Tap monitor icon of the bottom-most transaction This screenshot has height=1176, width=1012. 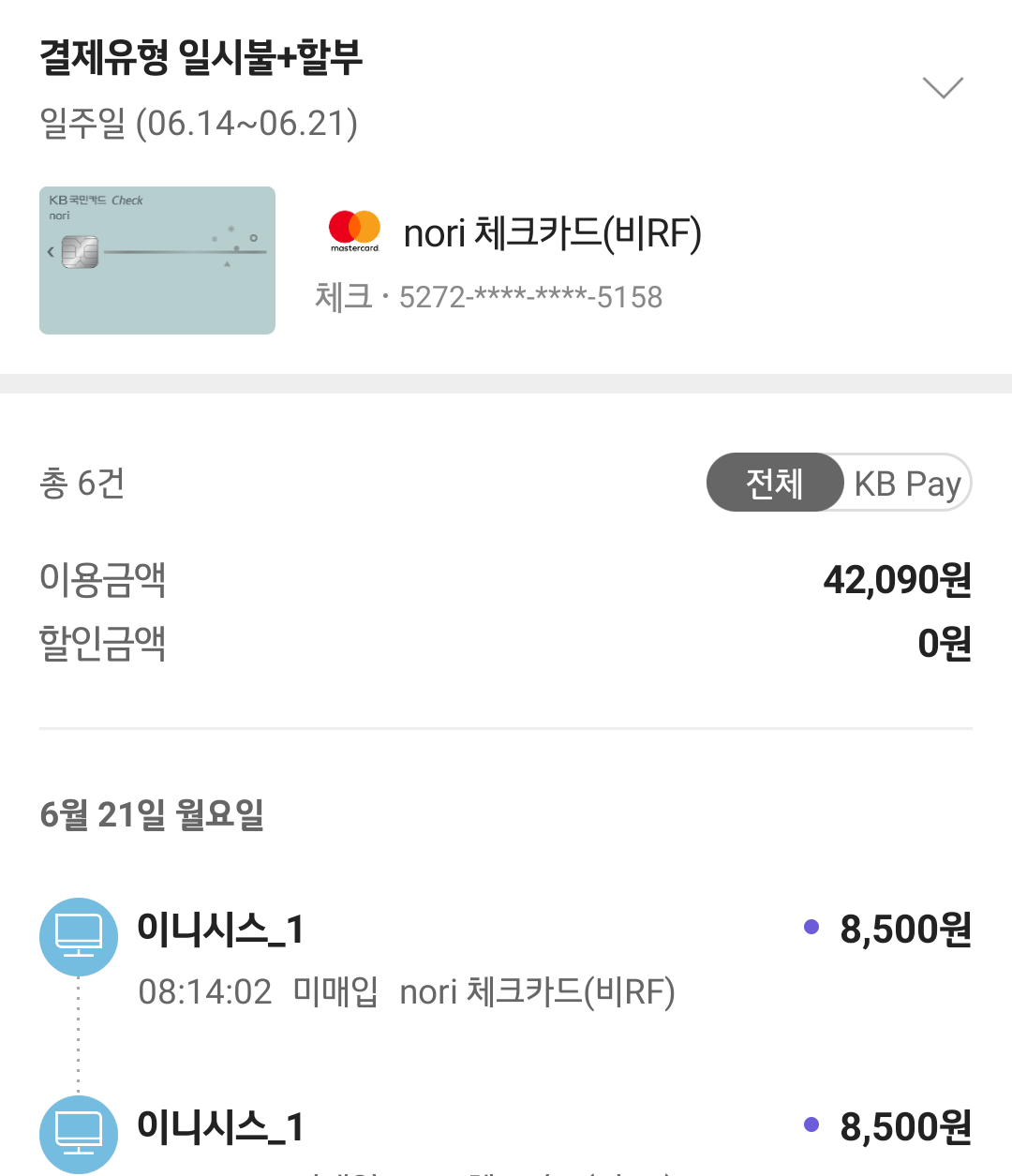click(x=79, y=1133)
